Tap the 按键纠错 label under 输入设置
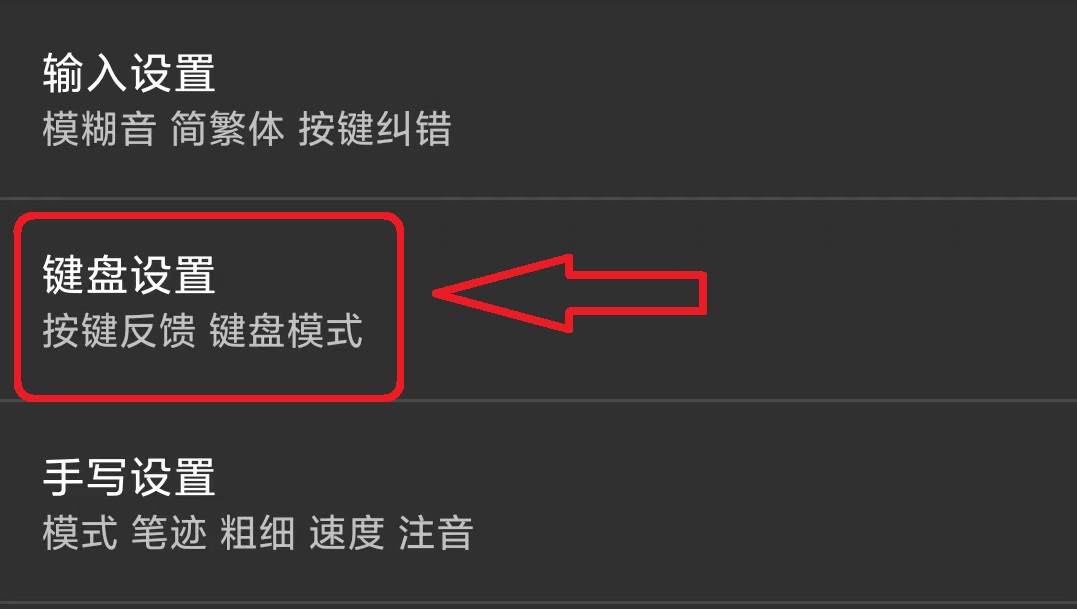The image size is (1077, 609). [x=374, y=129]
